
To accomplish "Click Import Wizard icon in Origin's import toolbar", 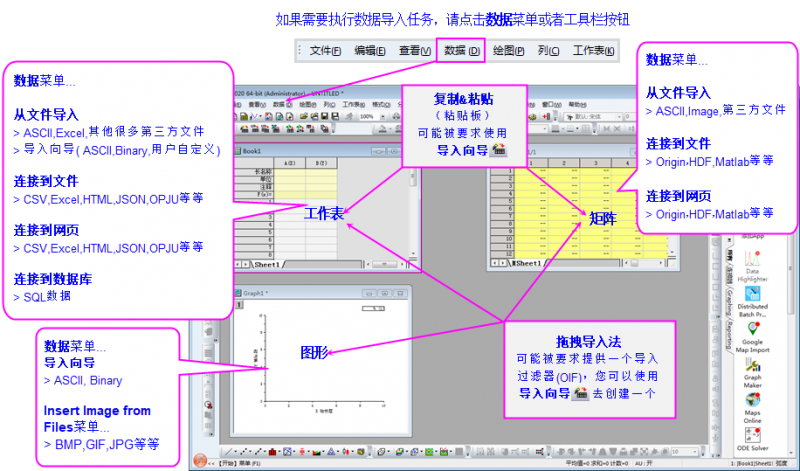I will 244,129.
